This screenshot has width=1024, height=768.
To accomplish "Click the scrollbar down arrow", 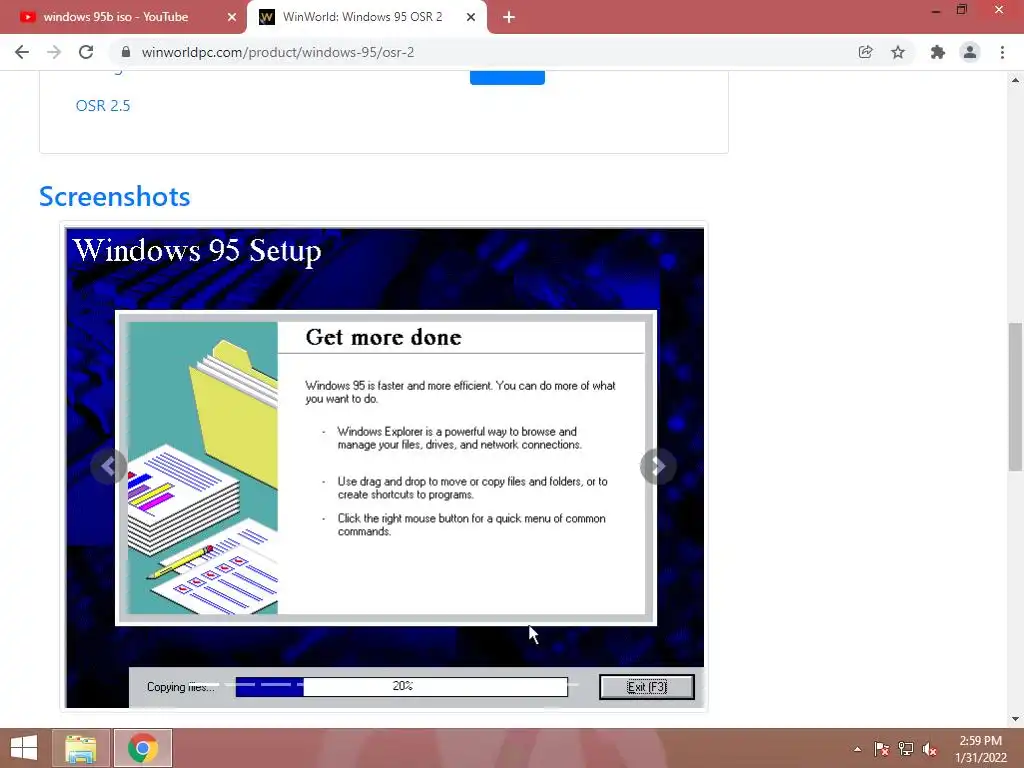I will (x=1015, y=719).
